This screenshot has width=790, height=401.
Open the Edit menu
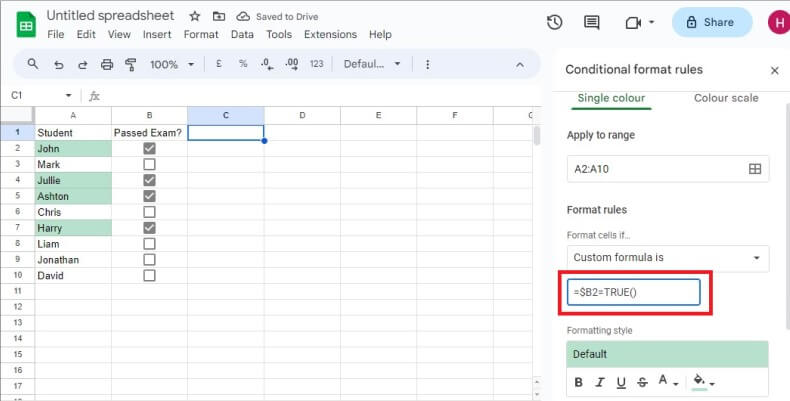(86, 34)
